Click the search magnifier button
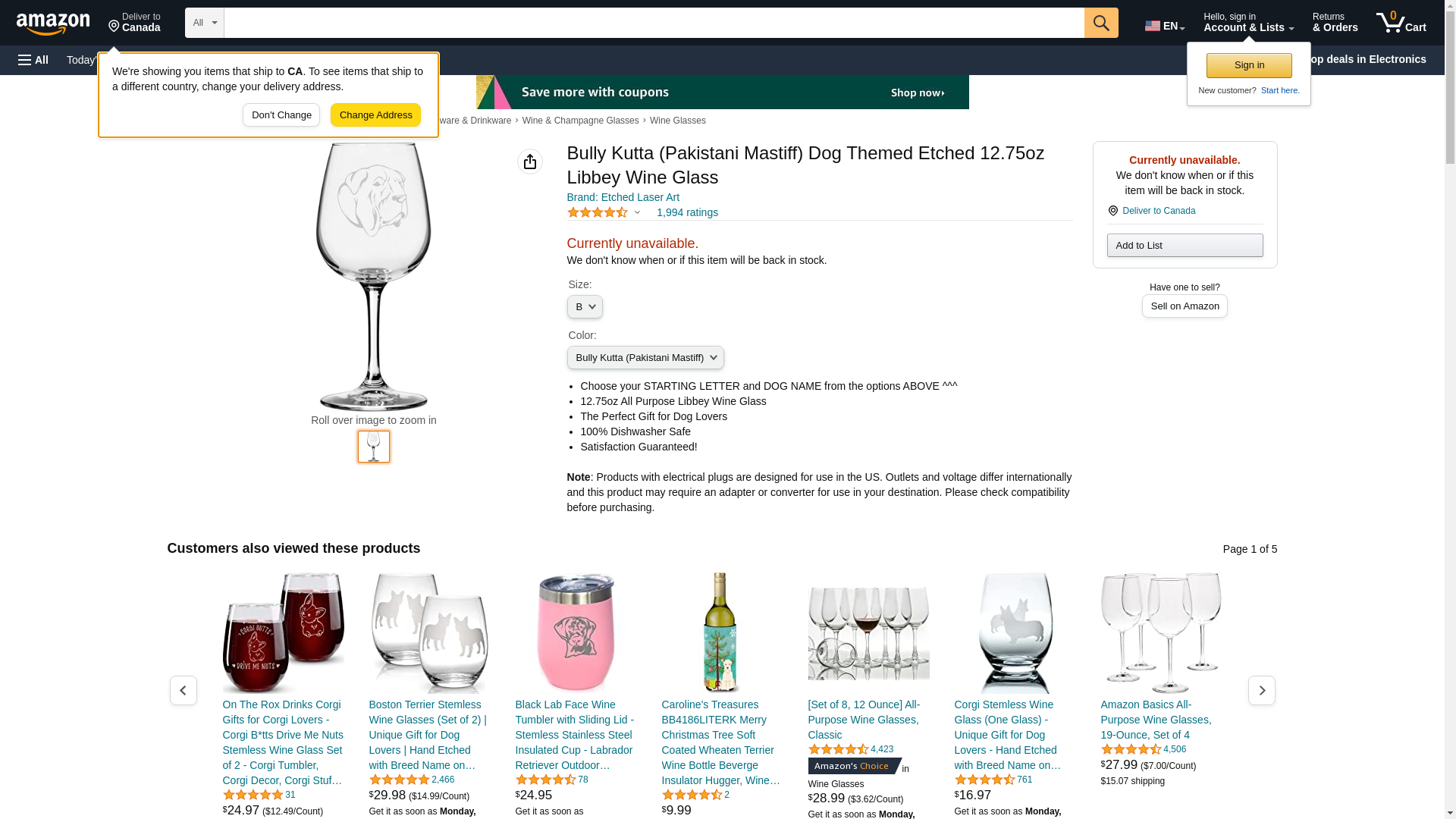The width and height of the screenshot is (1456, 819). 1101,23
